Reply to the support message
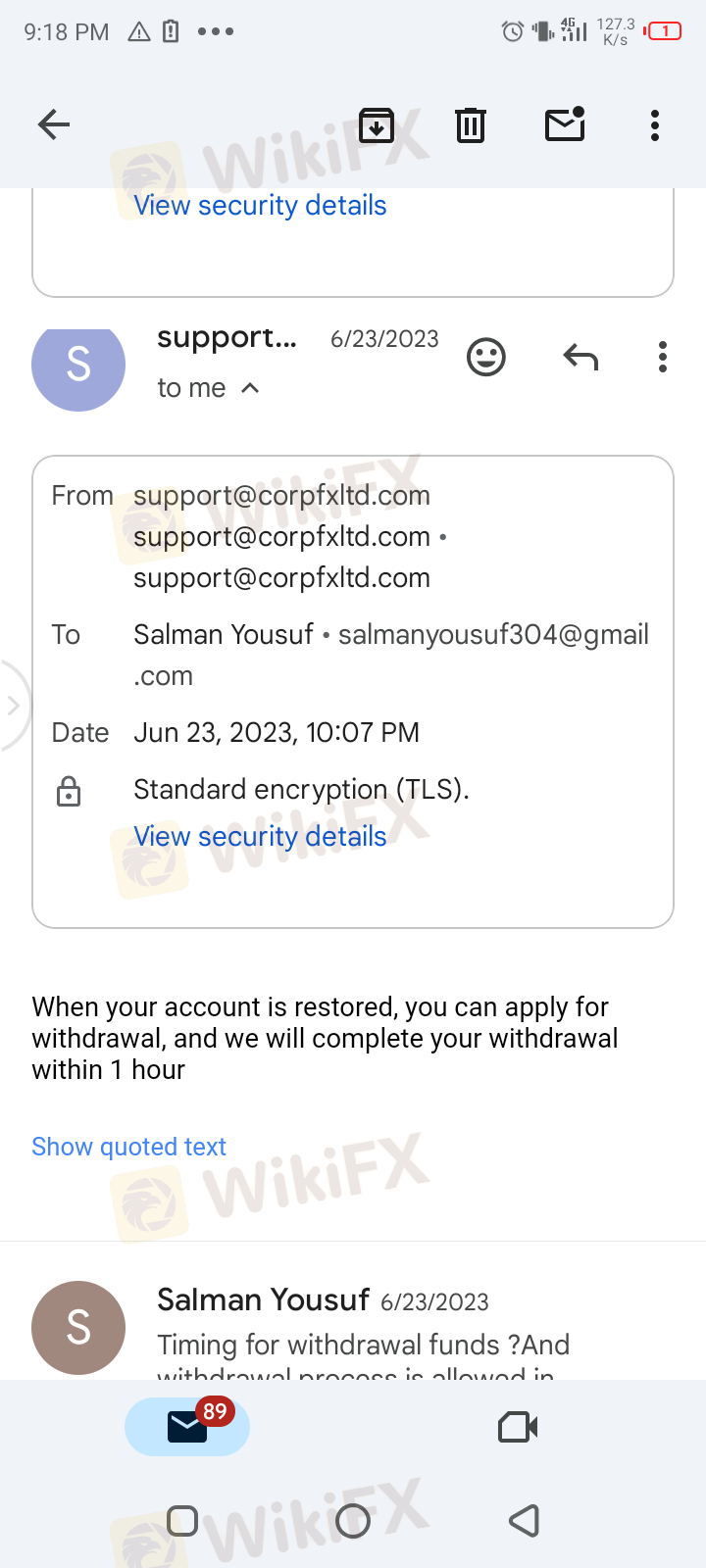The width and height of the screenshot is (706, 1568). pos(580,357)
